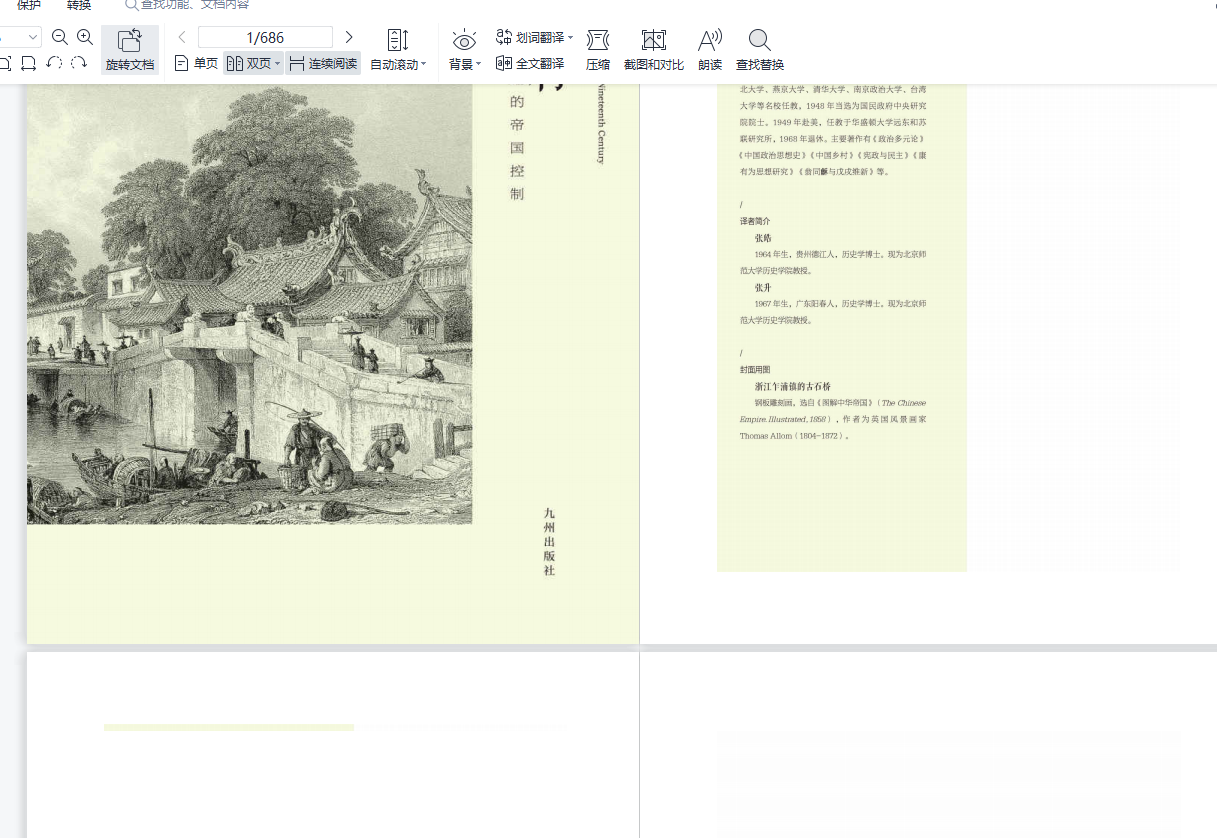
Task: Toggle 连续阅读 continuous reading mode
Action: 323,63
